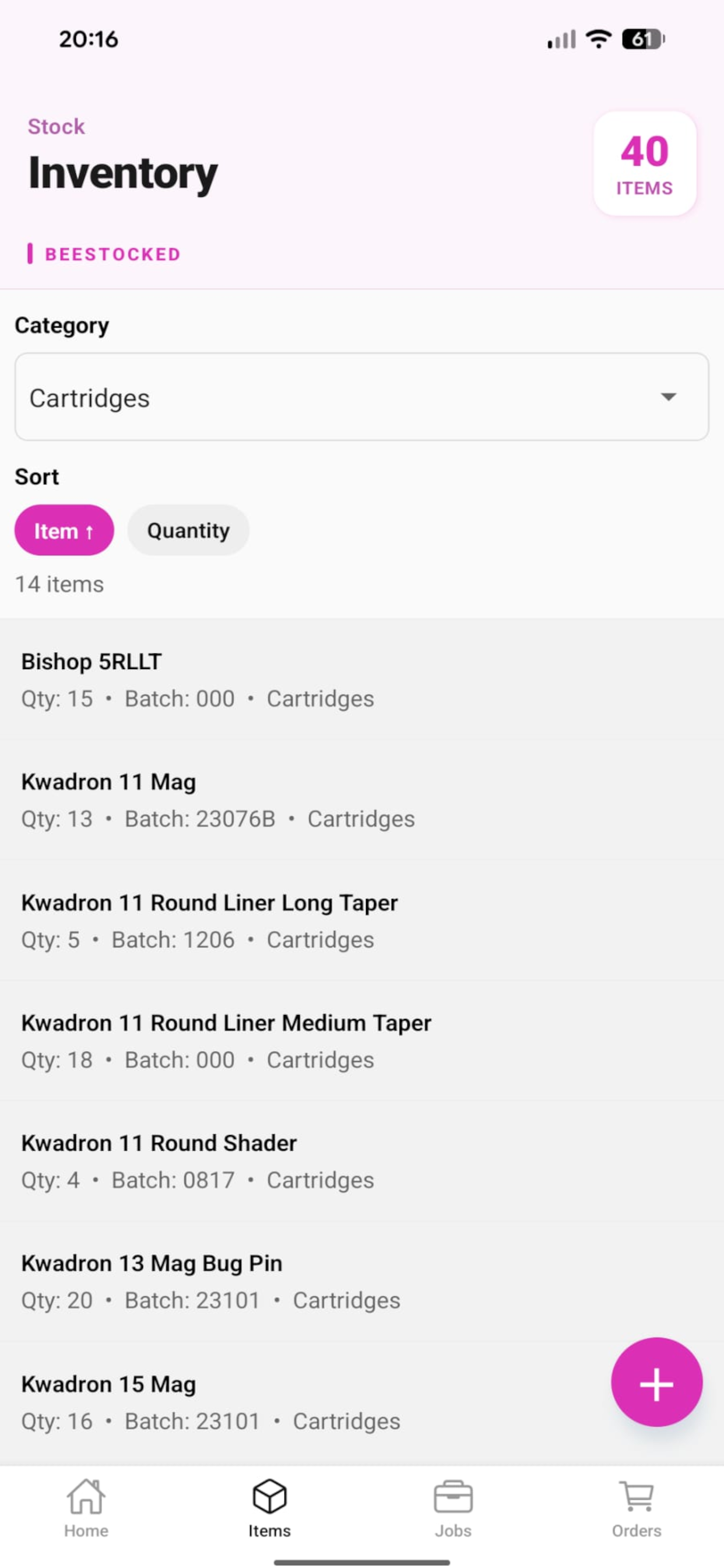Expand category selection to change from Cartridges
Image resolution: width=724 pixels, height=1568 pixels.
(362, 397)
